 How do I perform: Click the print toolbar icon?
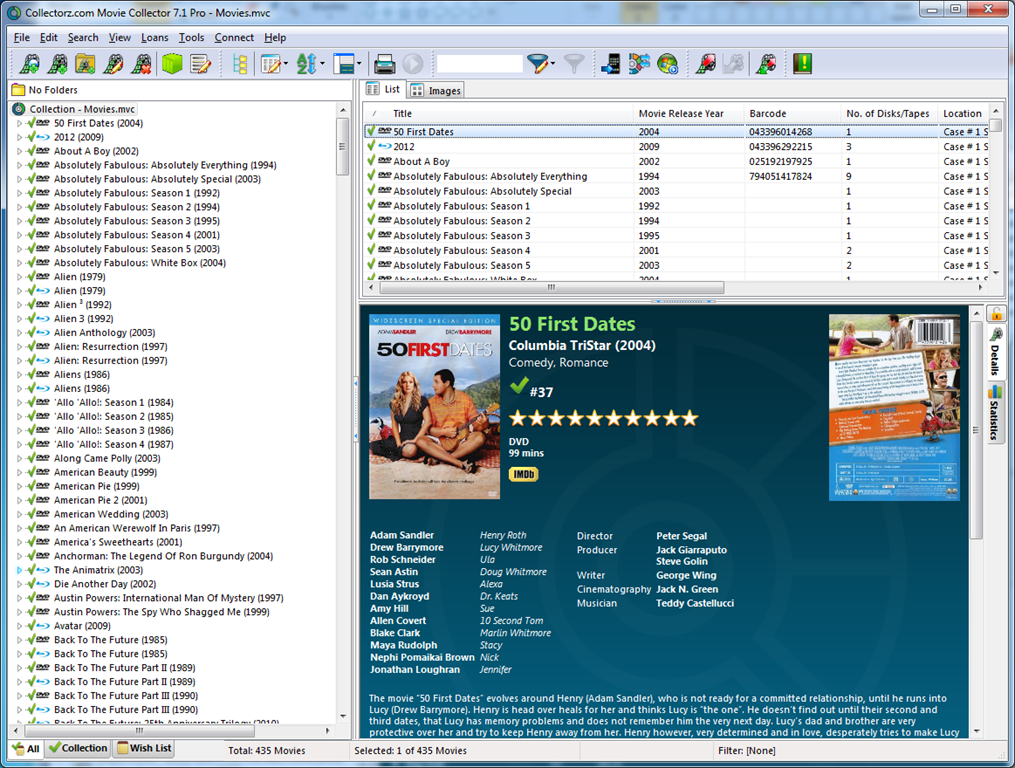[385, 63]
